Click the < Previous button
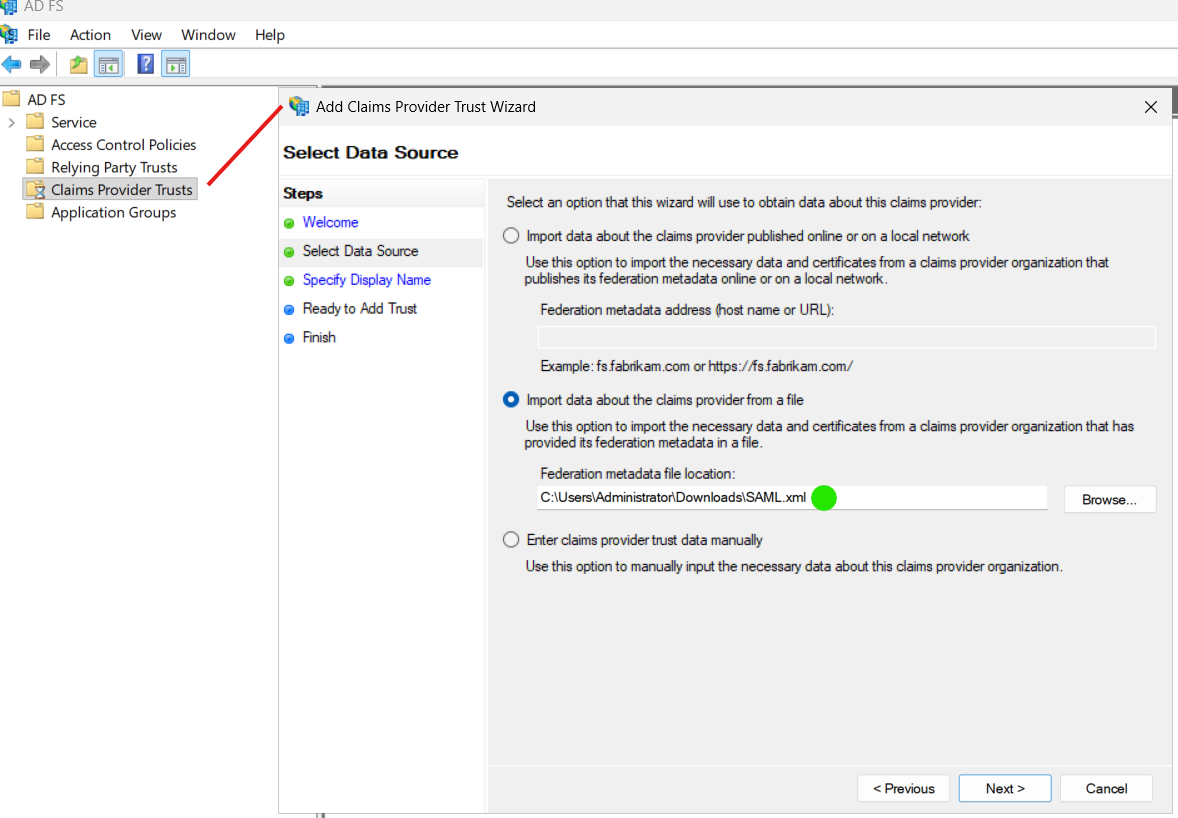 click(903, 788)
